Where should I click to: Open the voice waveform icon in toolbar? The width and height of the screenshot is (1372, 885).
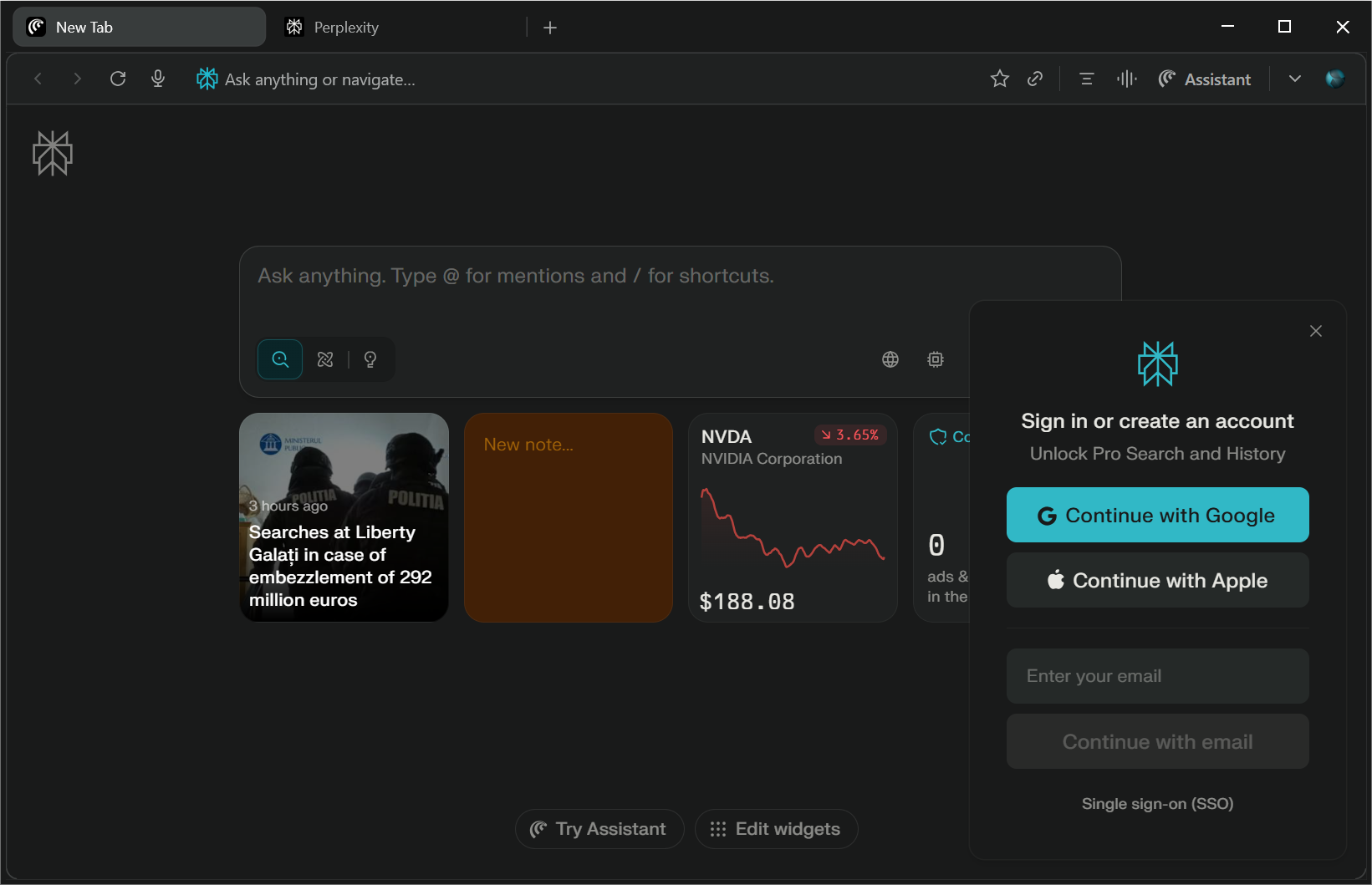1126,79
